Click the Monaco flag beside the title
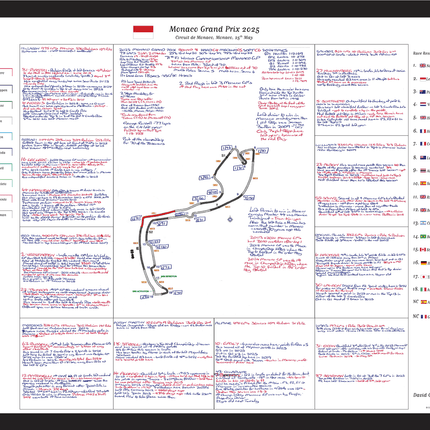This screenshot has width=430, height=430. click(x=143, y=32)
